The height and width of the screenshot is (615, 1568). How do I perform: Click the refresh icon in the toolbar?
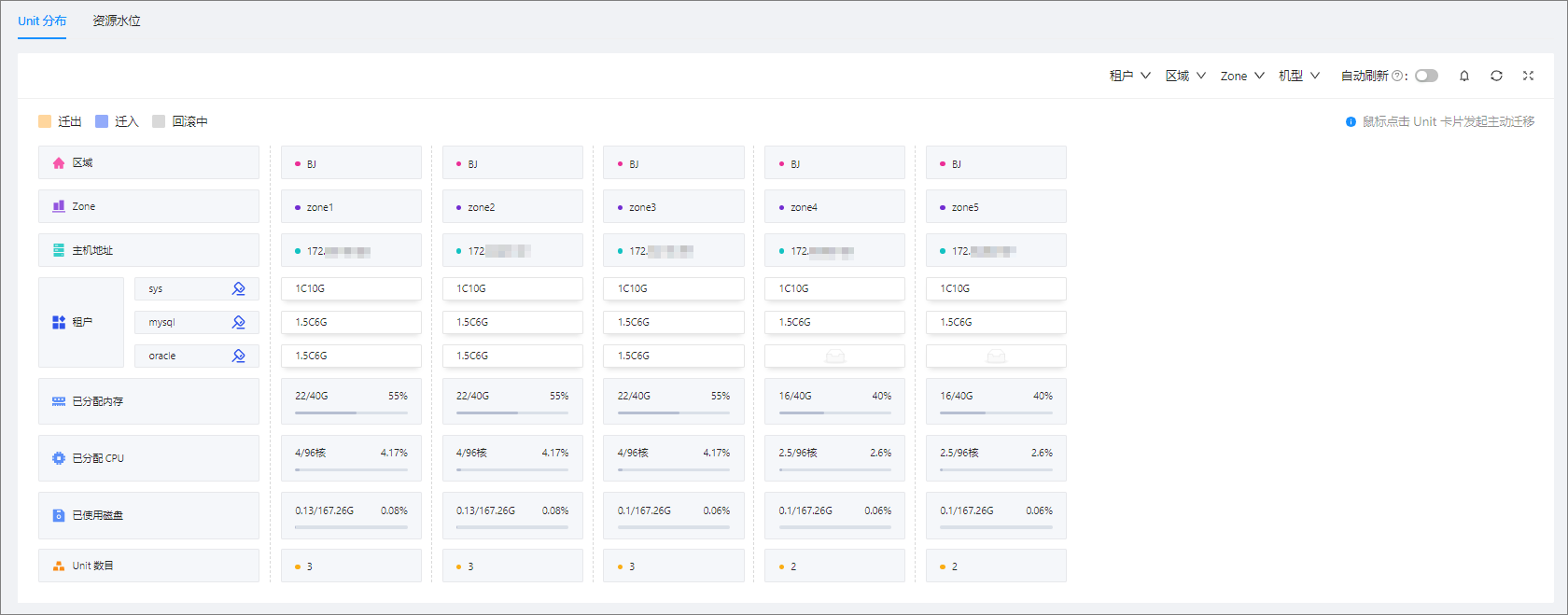[x=1496, y=76]
